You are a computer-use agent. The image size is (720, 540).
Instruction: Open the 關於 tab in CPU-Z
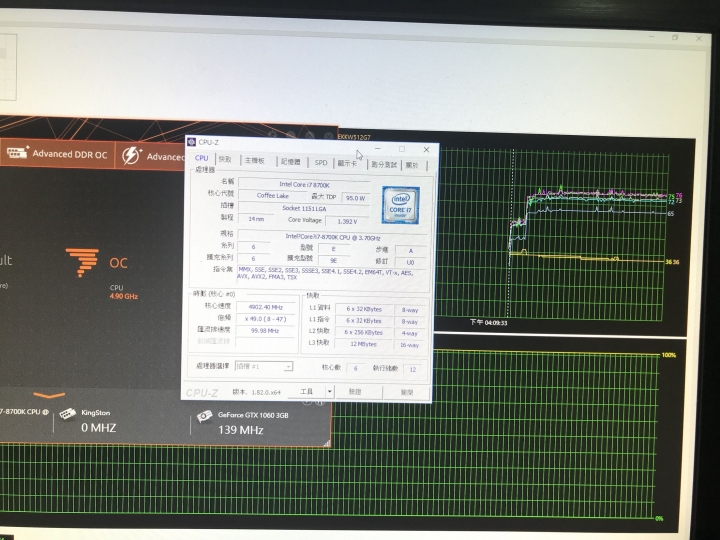(x=412, y=165)
